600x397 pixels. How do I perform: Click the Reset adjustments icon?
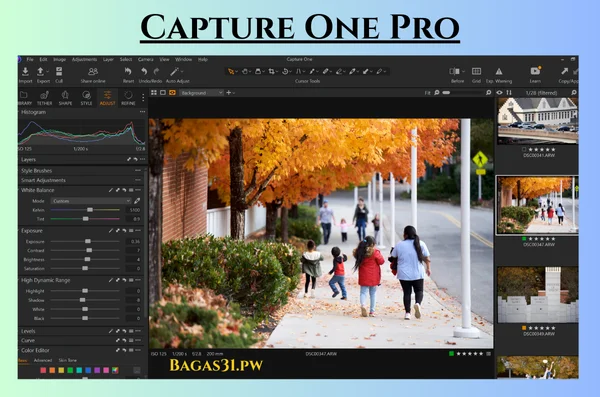128,71
